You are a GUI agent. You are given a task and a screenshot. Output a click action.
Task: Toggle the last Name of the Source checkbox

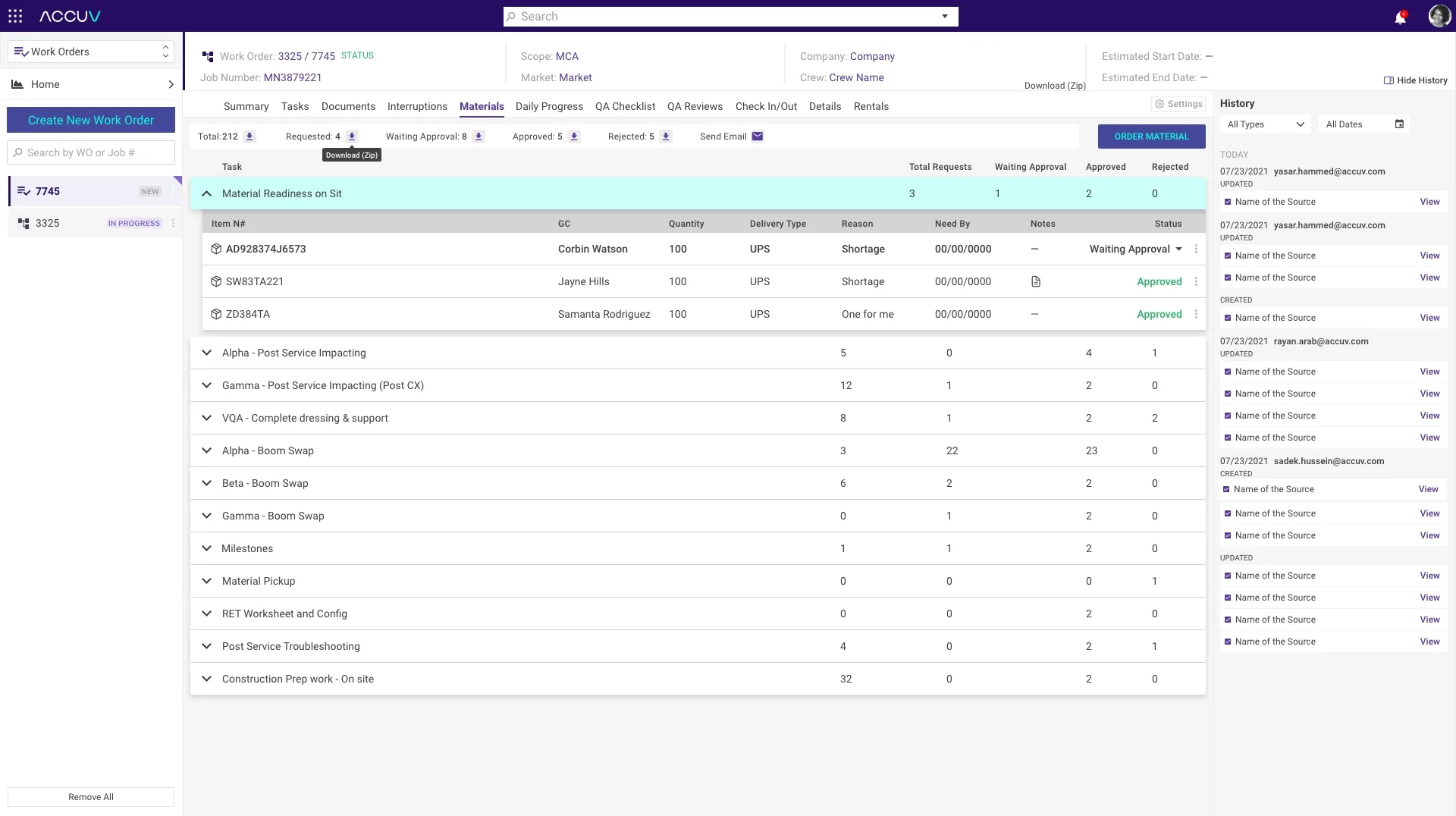tap(1228, 642)
